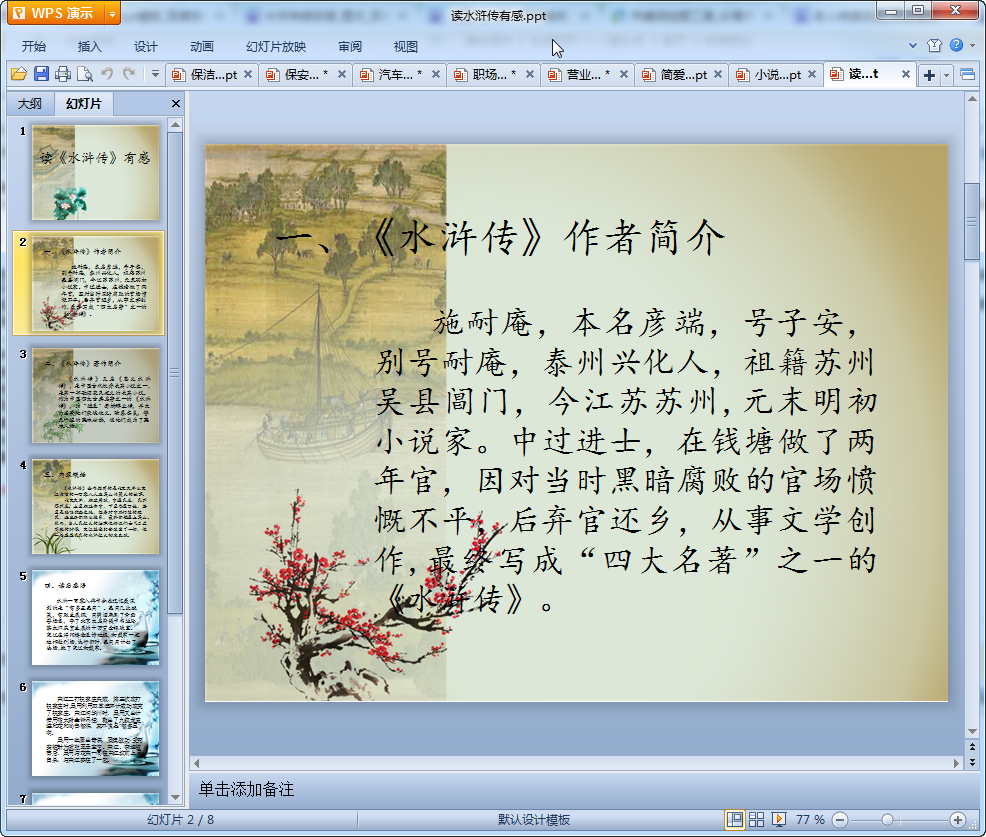
Task: Click the Print icon
Action: click(63, 74)
